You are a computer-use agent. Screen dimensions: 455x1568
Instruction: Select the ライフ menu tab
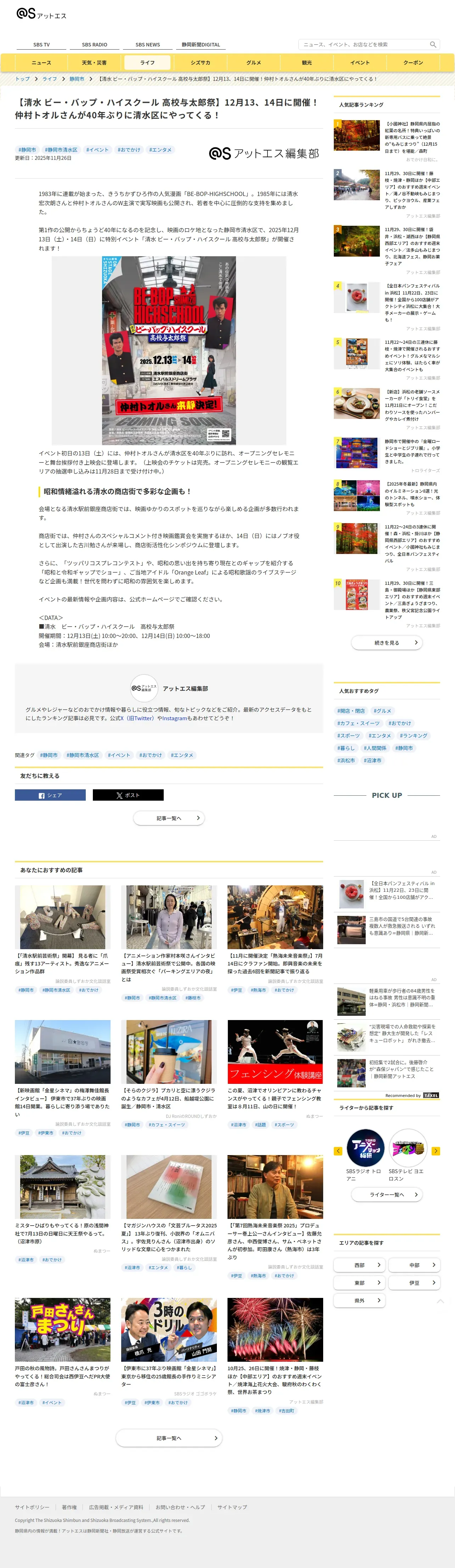[148, 63]
